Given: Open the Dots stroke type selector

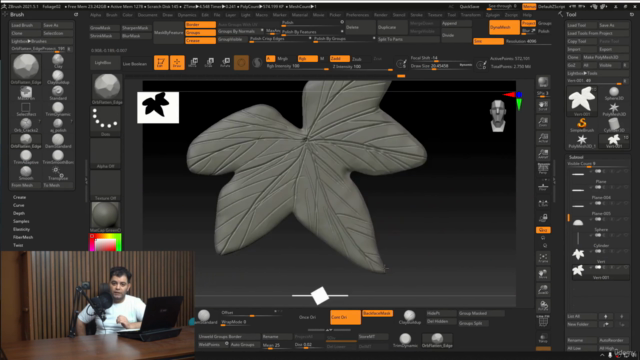Looking at the screenshot, I should 106,121.
